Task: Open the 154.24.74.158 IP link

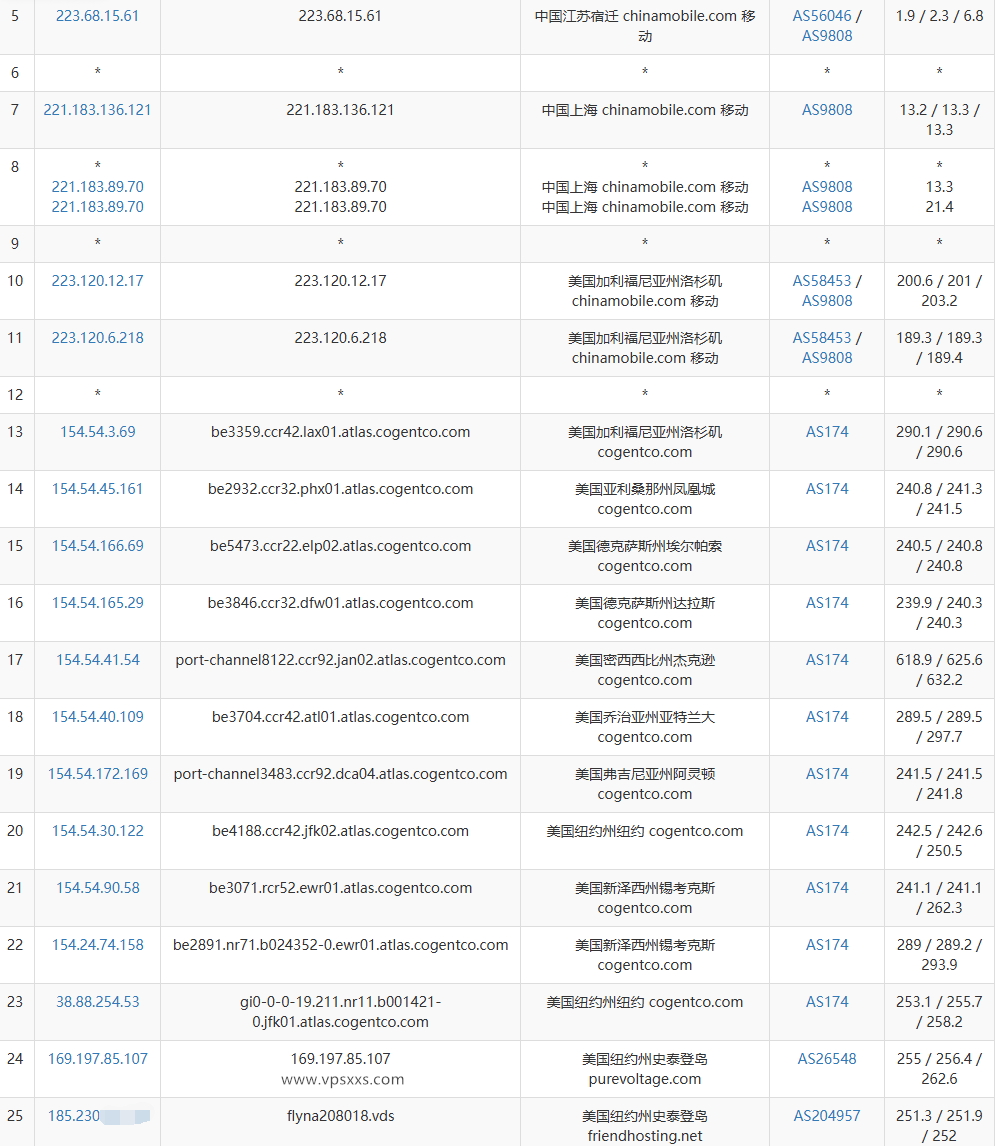Action: click(x=97, y=945)
